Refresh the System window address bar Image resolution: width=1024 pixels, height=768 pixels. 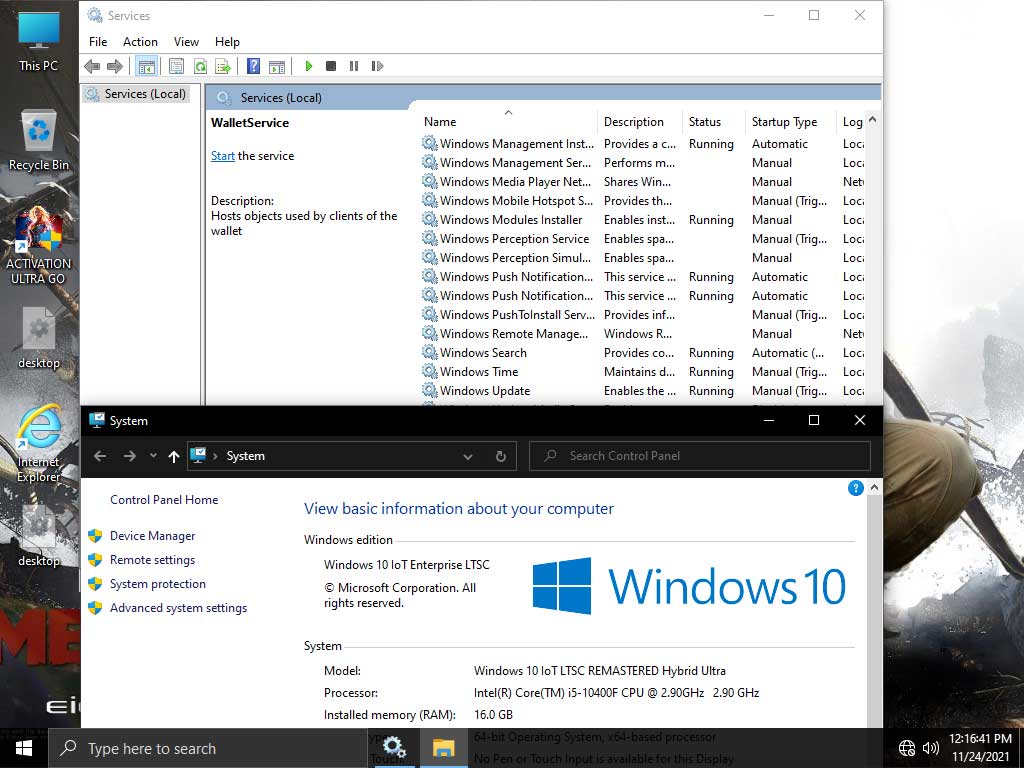(x=501, y=456)
